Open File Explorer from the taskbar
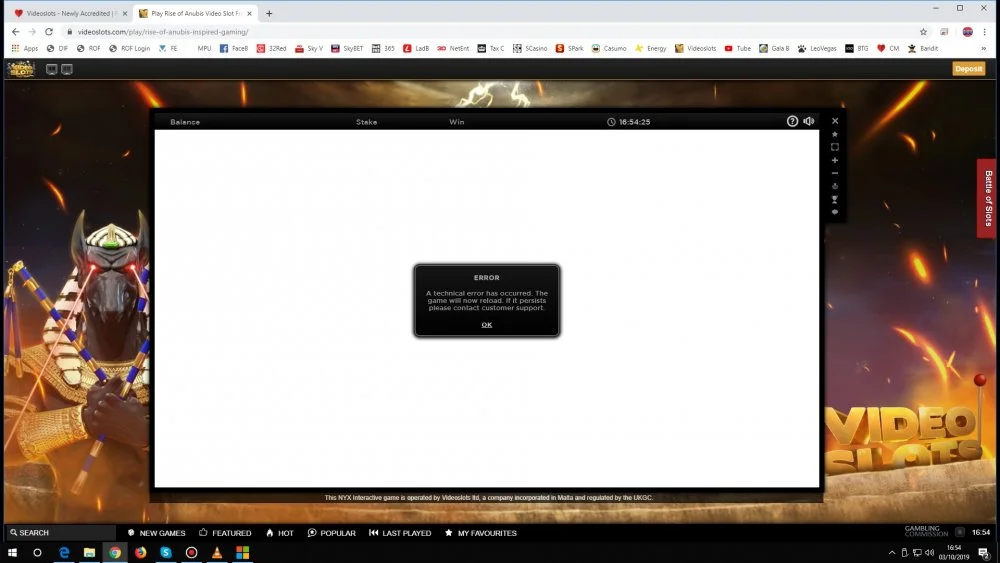Viewport: 1000px width, 563px height. click(x=89, y=552)
